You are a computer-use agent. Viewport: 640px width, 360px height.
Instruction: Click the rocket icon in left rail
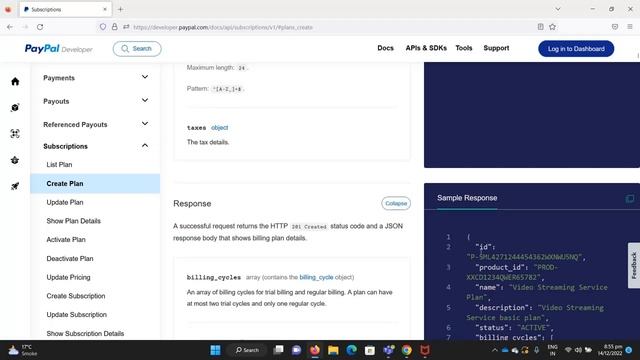[15, 187]
